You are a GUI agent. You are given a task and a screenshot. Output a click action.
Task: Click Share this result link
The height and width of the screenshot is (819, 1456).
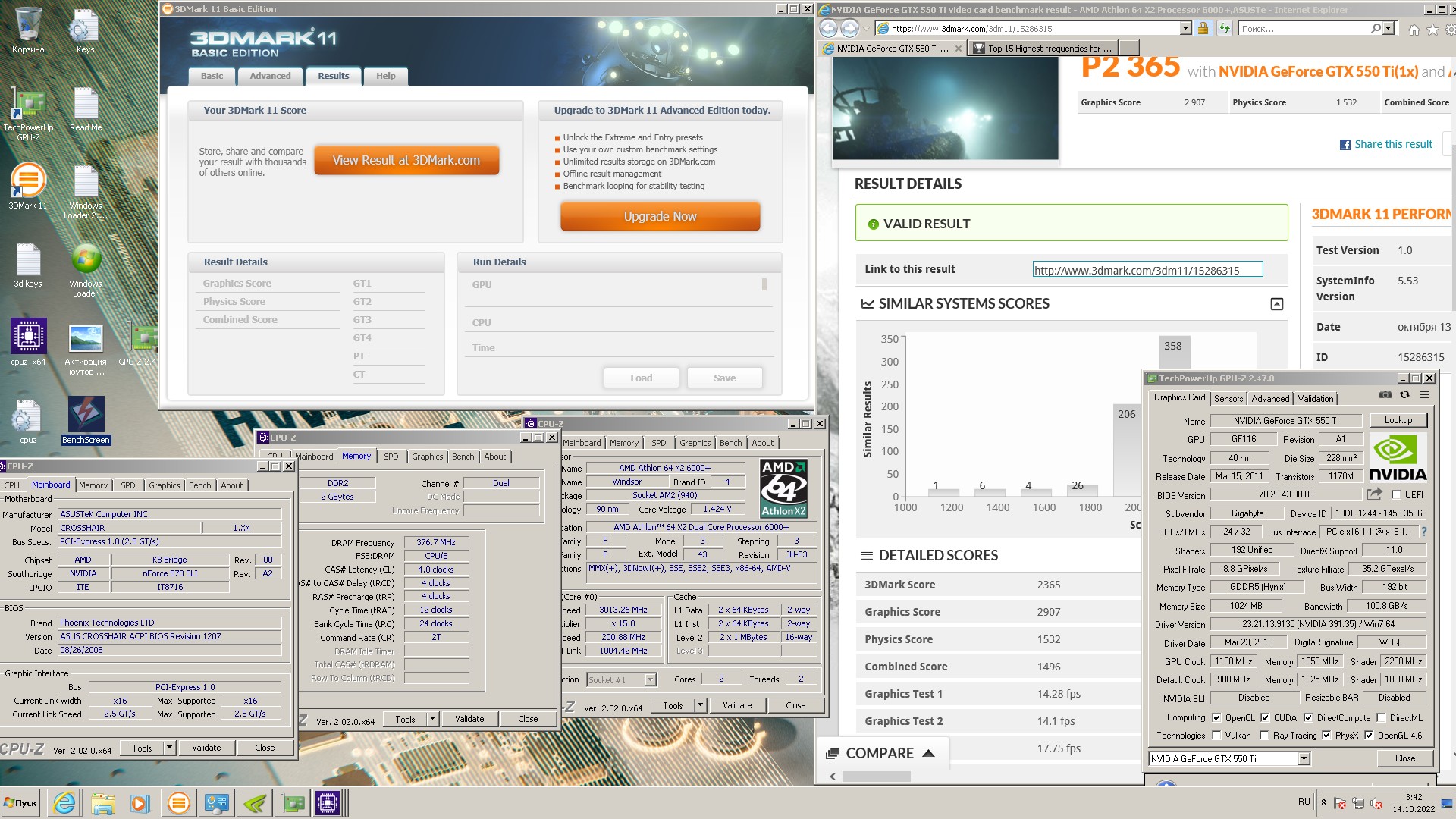click(1394, 145)
